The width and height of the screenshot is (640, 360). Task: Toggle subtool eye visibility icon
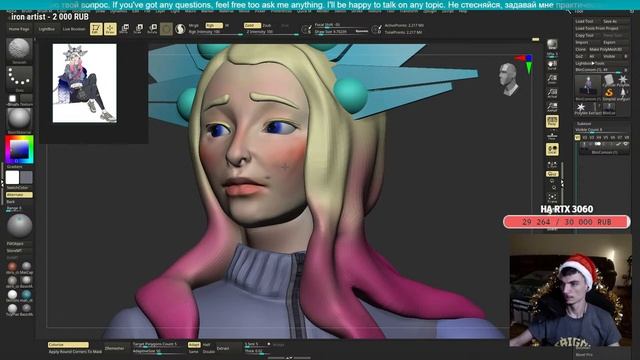(626, 144)
